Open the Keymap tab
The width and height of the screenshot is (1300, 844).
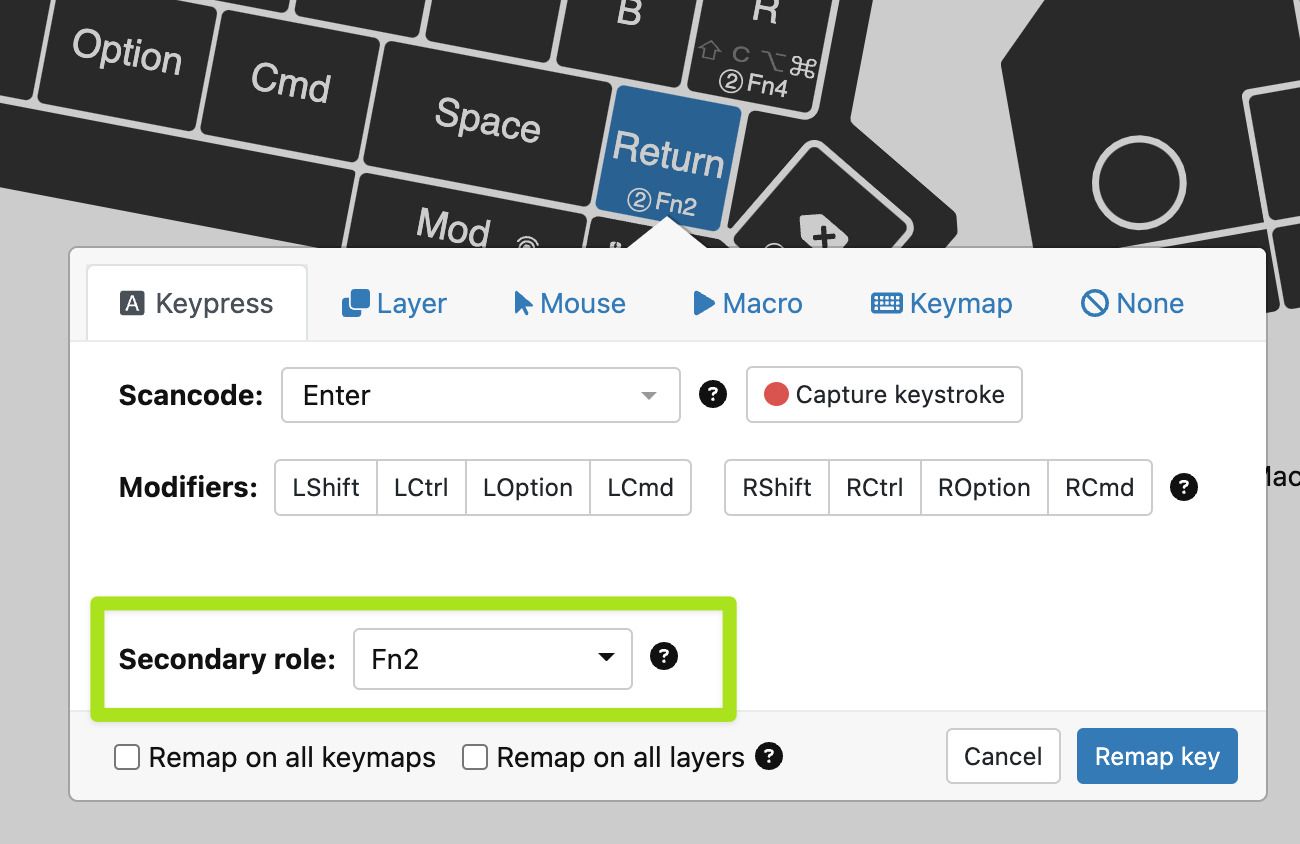click(942, 303)
